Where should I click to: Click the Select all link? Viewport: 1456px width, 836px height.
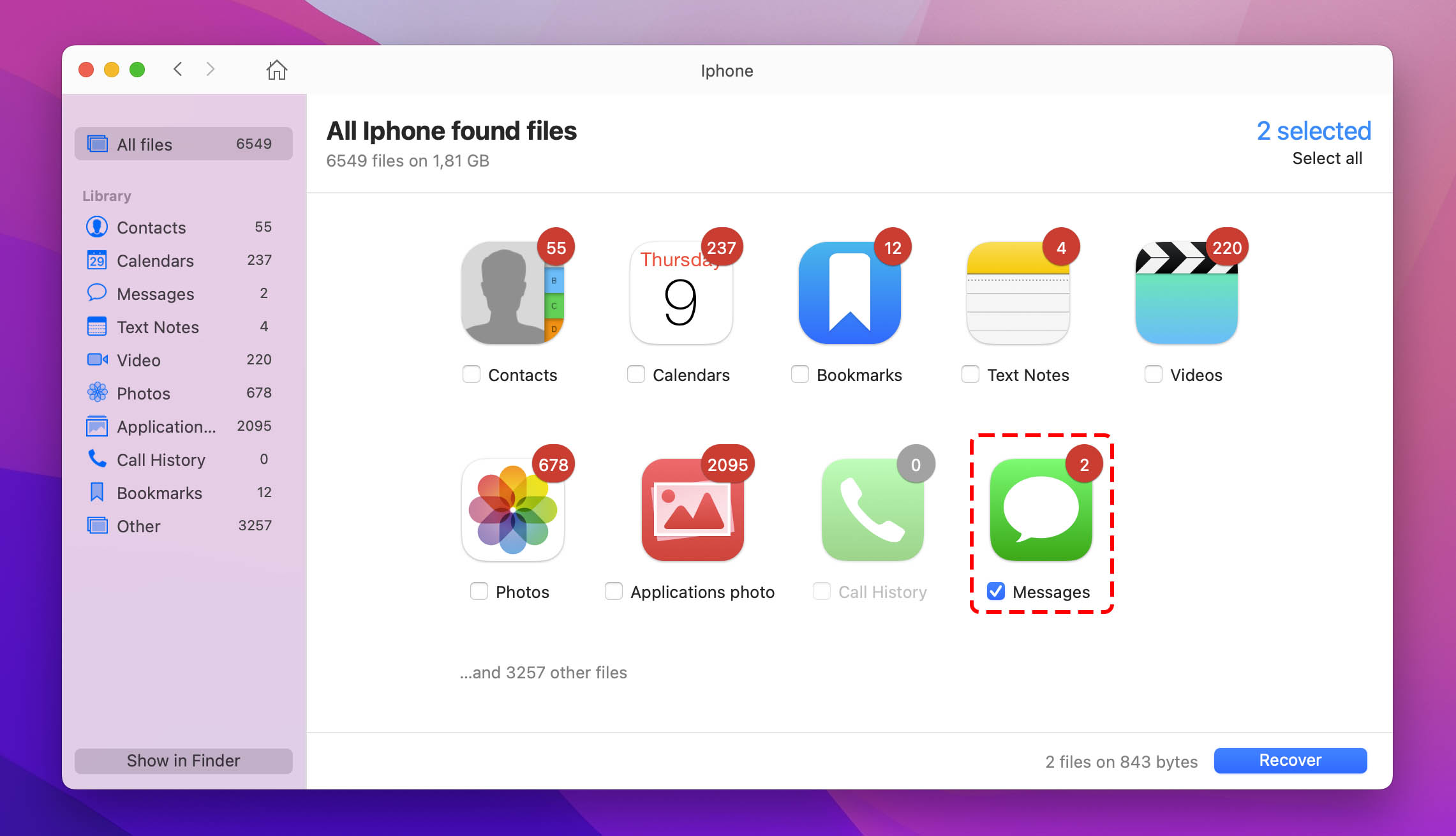(1327, 158)
